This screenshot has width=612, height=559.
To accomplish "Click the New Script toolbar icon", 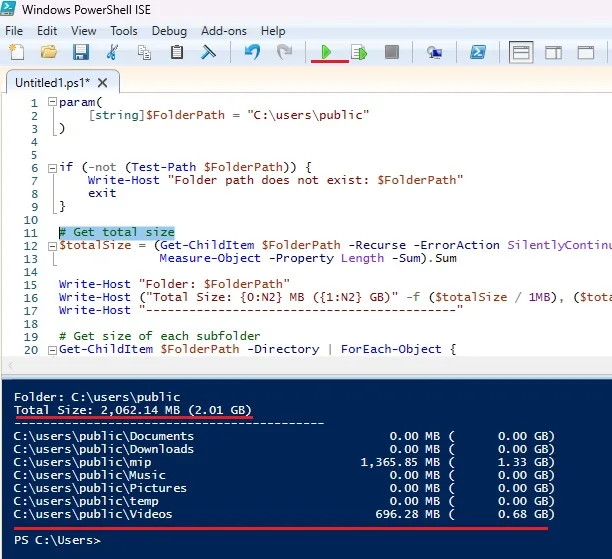I will (x=17, y=52).
